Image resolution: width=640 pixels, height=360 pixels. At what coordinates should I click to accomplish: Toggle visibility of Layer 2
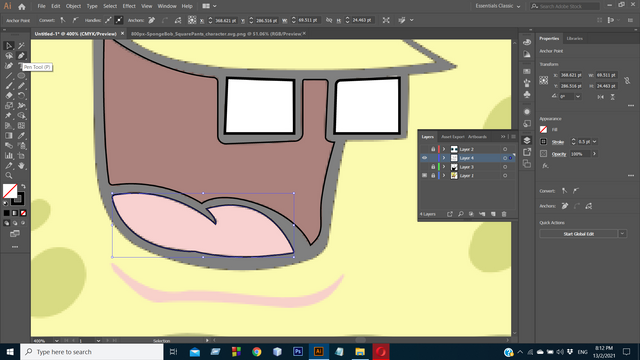click(424, 149)
